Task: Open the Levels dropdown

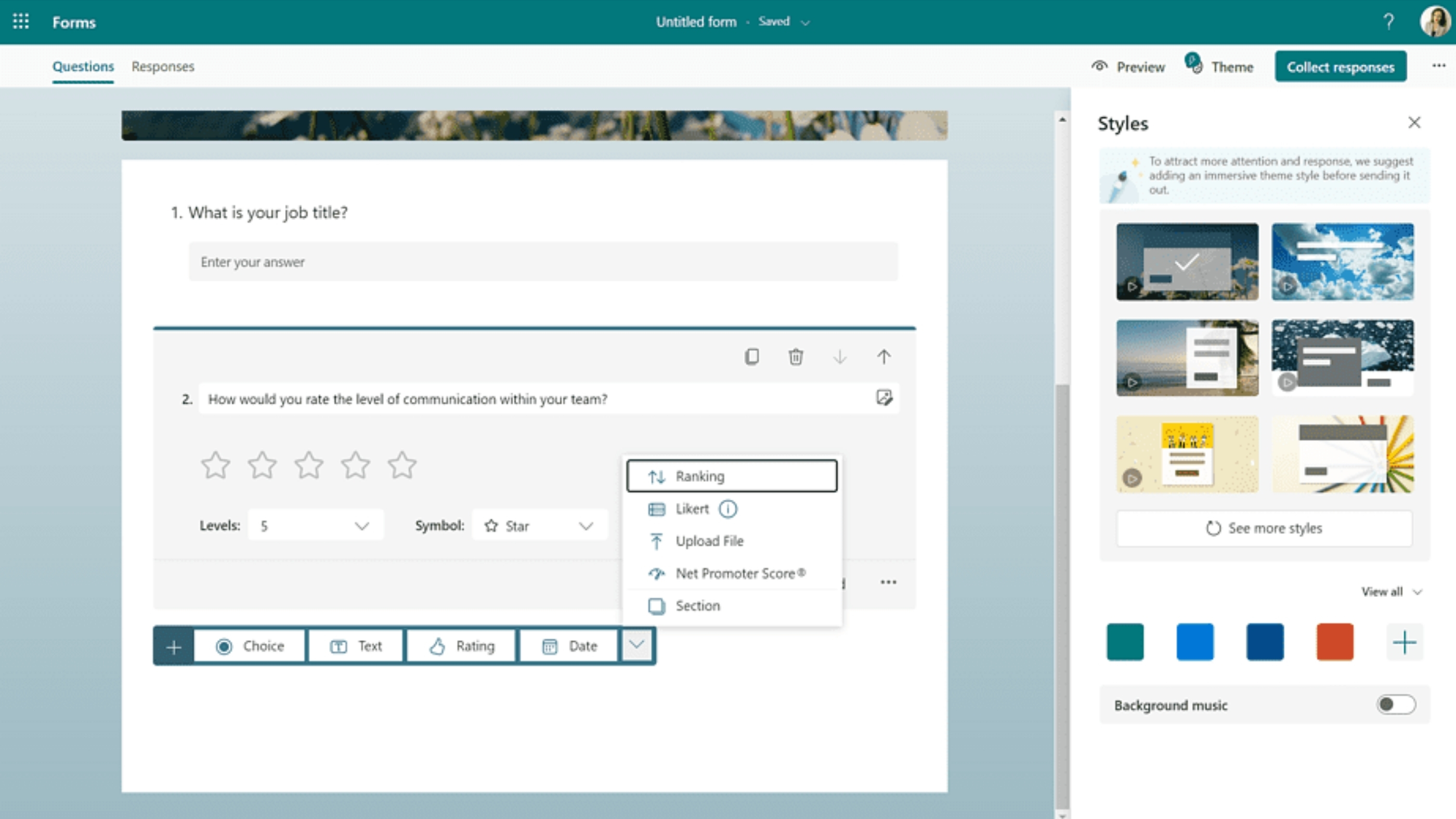Action: point(316,526)
